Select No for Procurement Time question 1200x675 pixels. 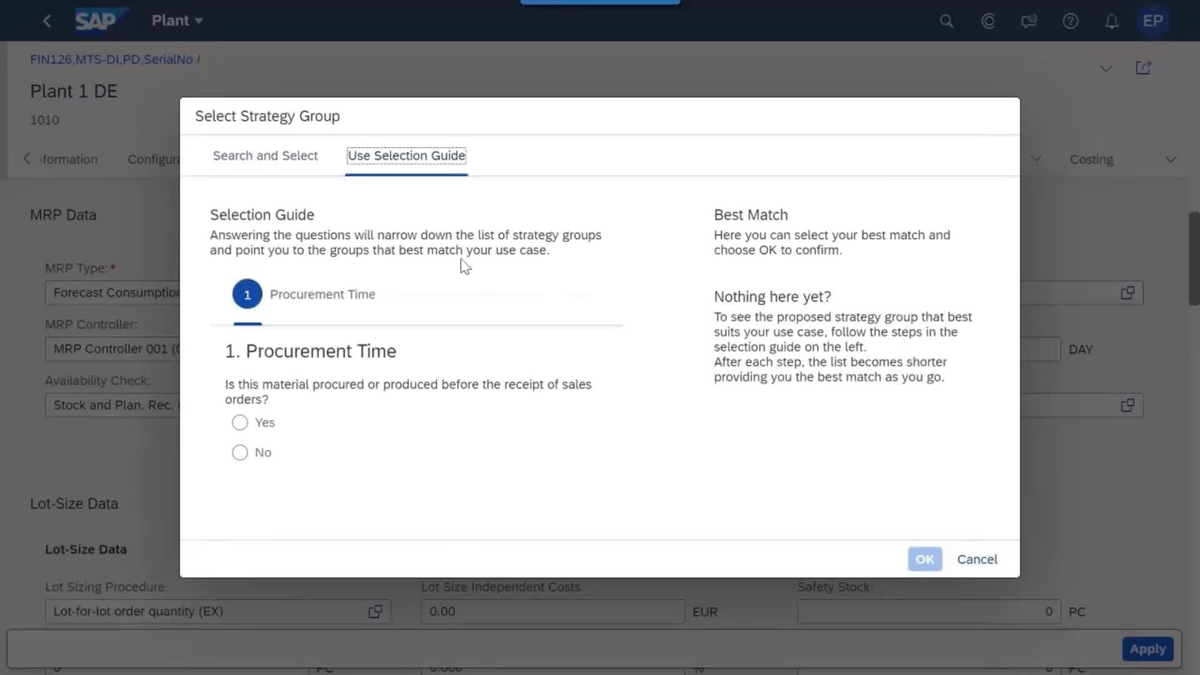240,452
